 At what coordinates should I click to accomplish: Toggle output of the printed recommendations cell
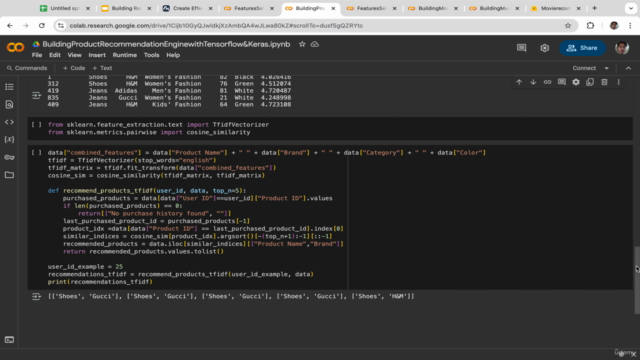tap(36, 296)
